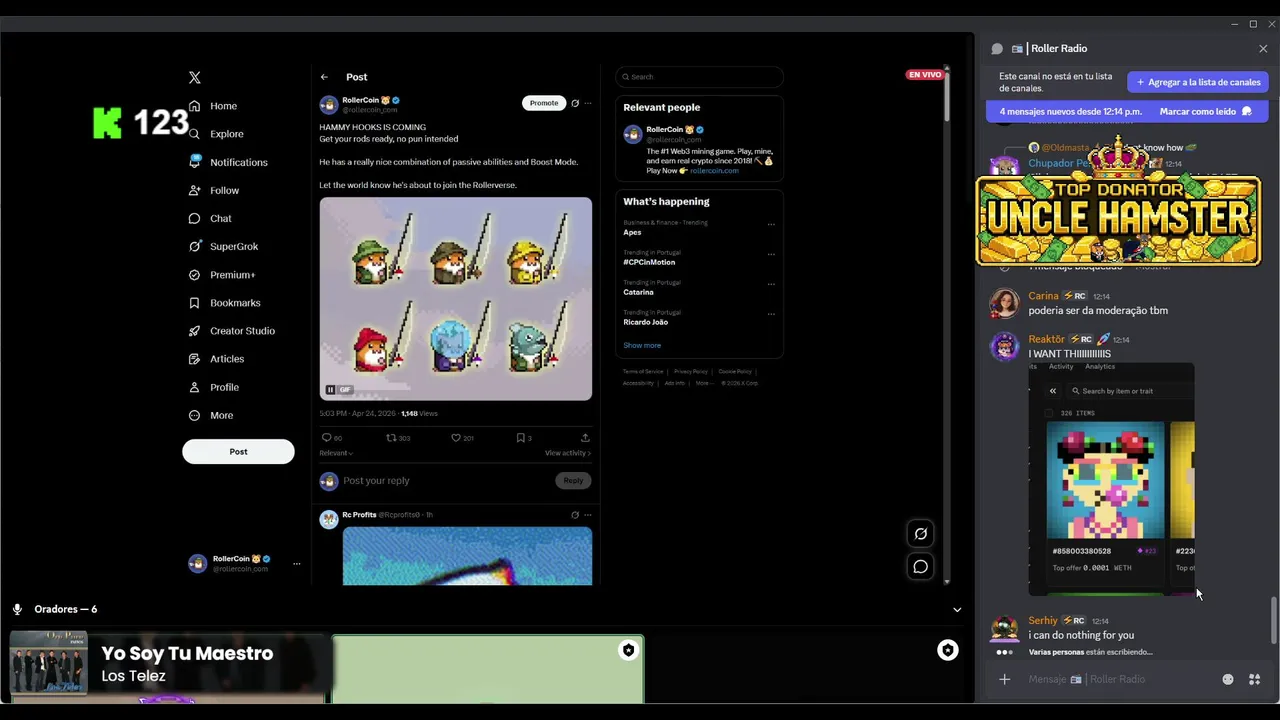Click the reply comment icon under post
This screenshot has width=1280, height=720.
(x=326, y=437)
